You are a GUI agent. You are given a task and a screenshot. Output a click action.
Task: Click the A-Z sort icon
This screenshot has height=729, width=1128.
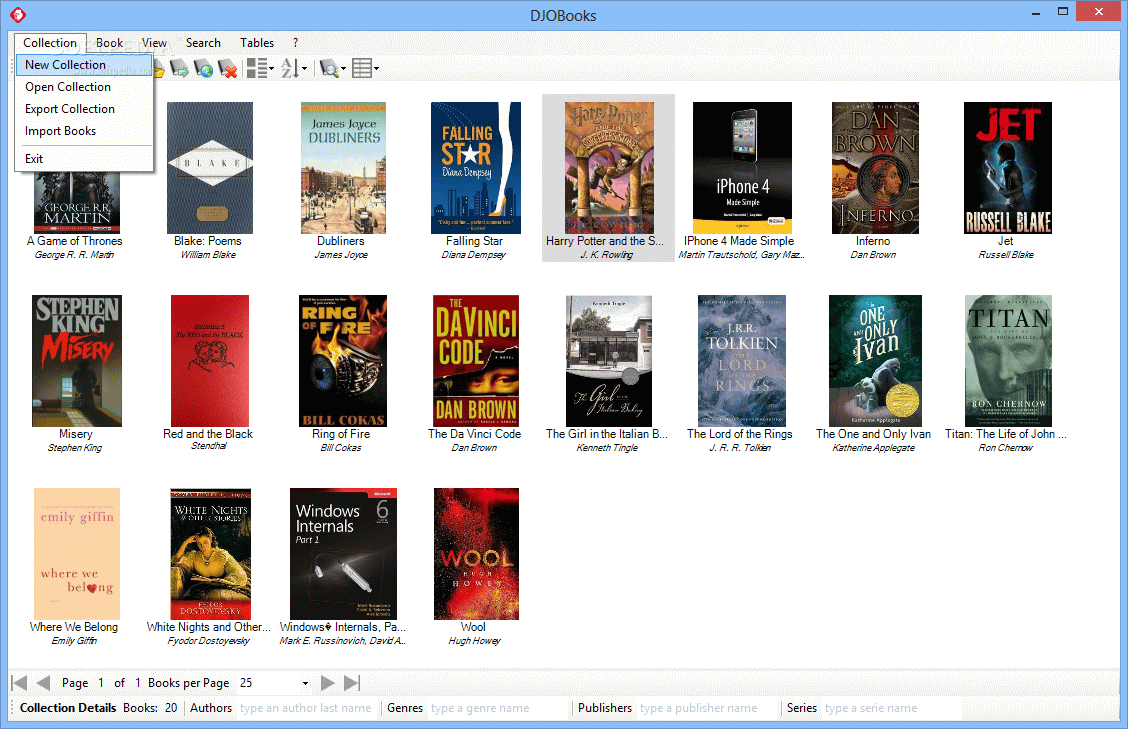[x=290, y=68]
